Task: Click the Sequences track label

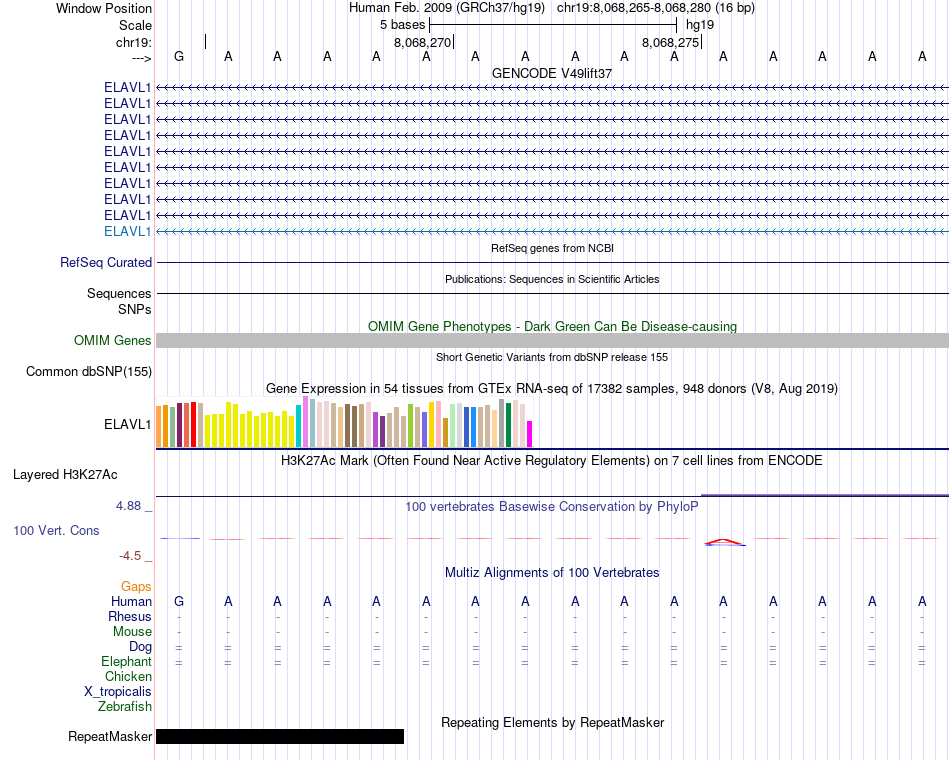Action: pos(119,293)
